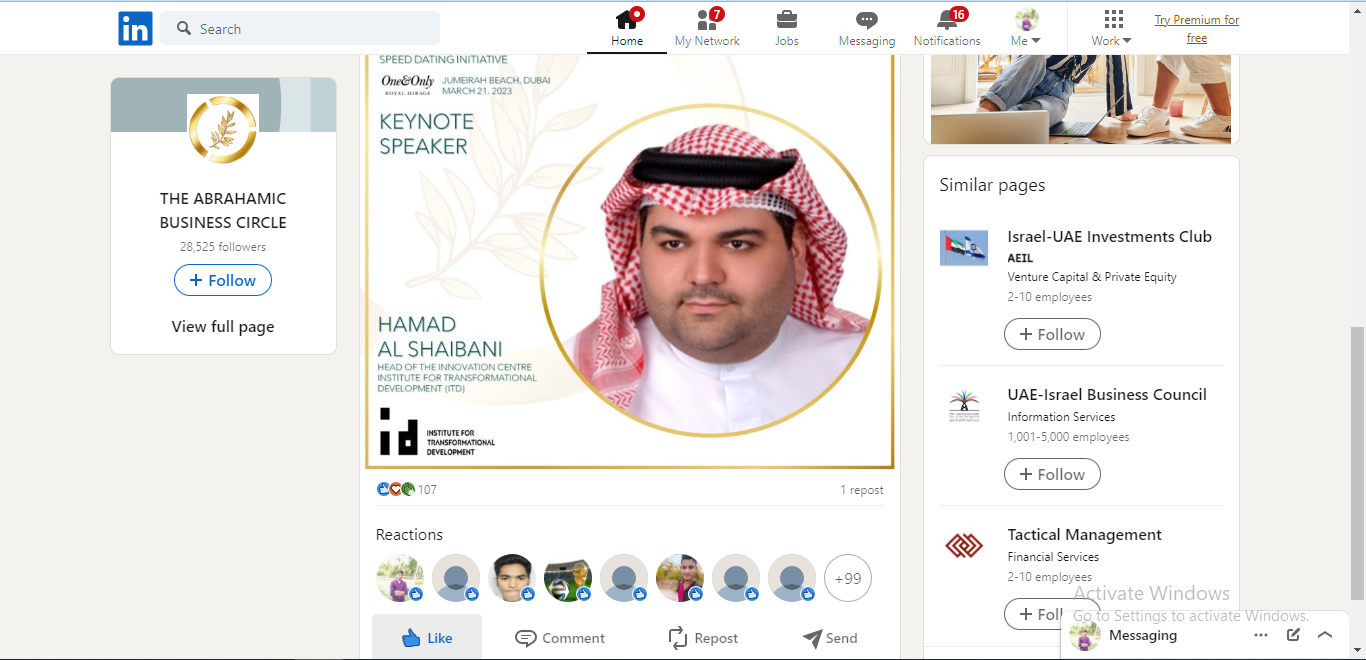Open Messaging overlay three-dot options
1366x660 pixels.
1261,635
